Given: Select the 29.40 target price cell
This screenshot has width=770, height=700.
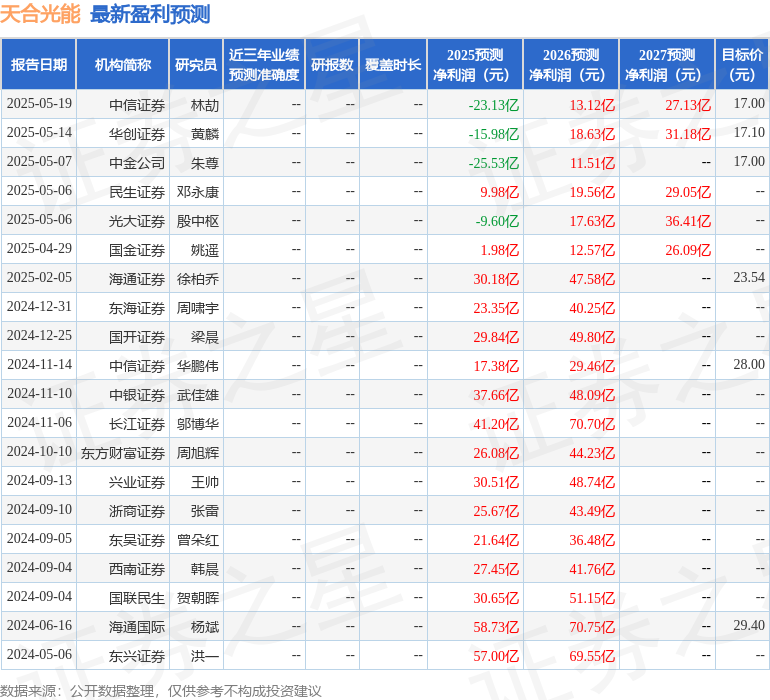Looking at the screenshot, I should (748, 626).
